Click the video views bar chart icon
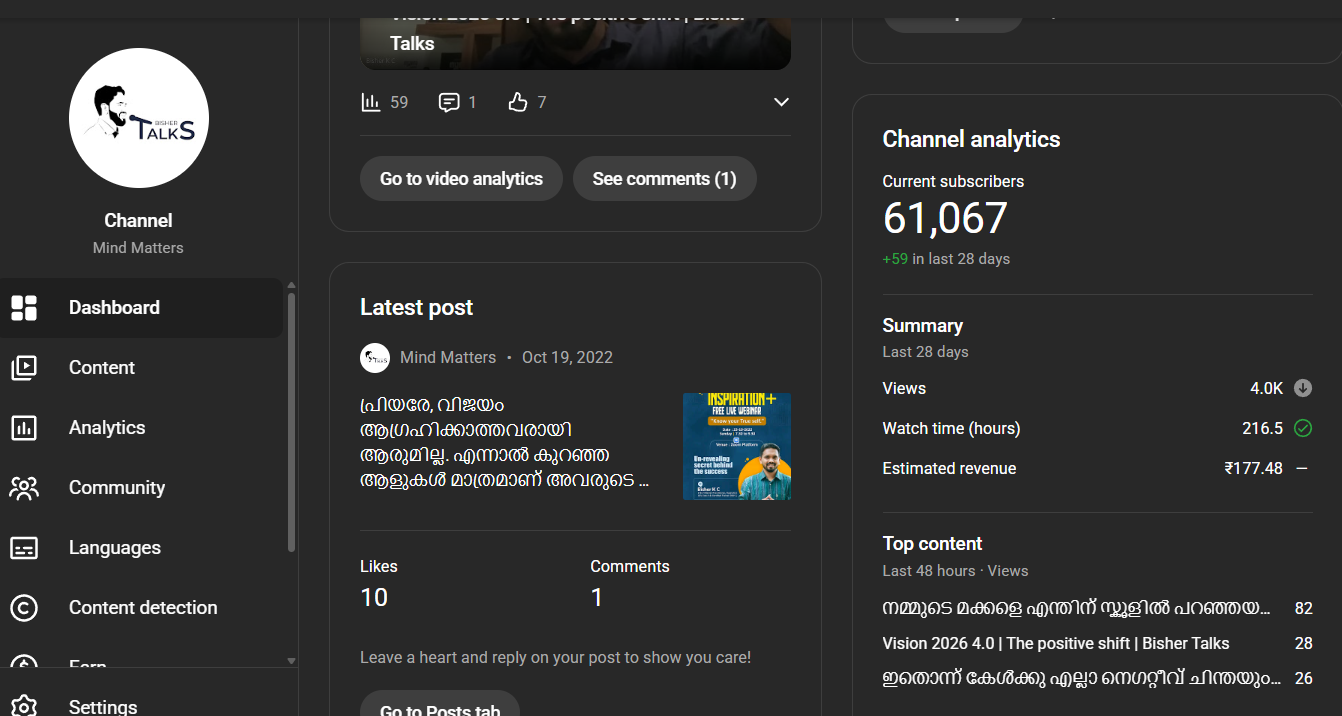Viewport: 1342px width, 716px height. [371, 102]
